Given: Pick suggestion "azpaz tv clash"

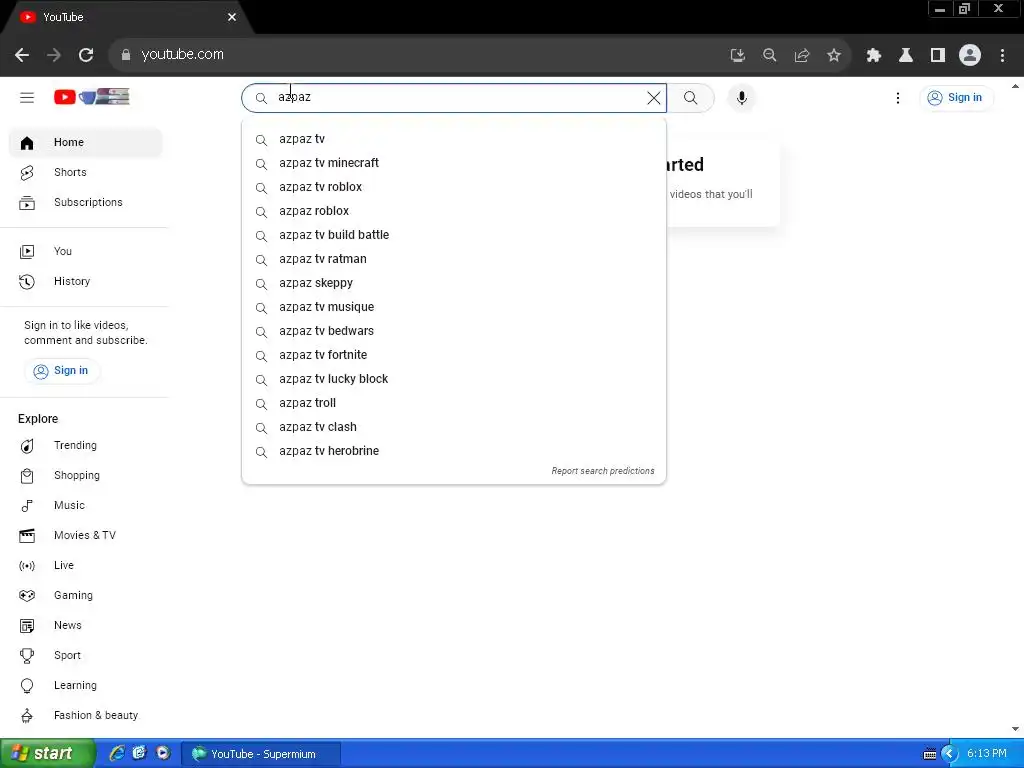Looking at the screenshot, I should click(x=454, y=427).
